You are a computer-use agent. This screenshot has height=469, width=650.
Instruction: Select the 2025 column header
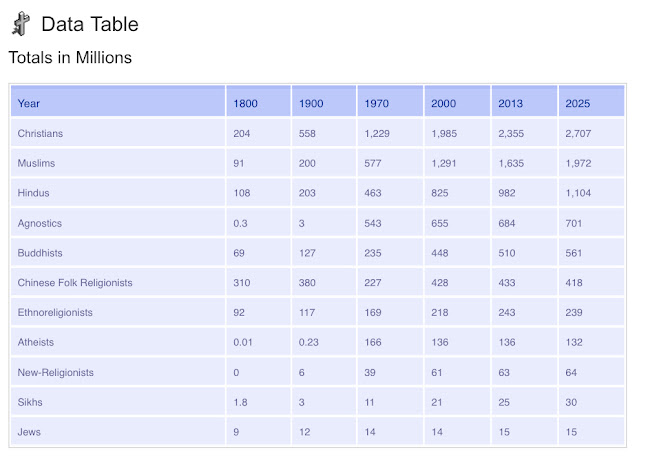pos(578,103)
